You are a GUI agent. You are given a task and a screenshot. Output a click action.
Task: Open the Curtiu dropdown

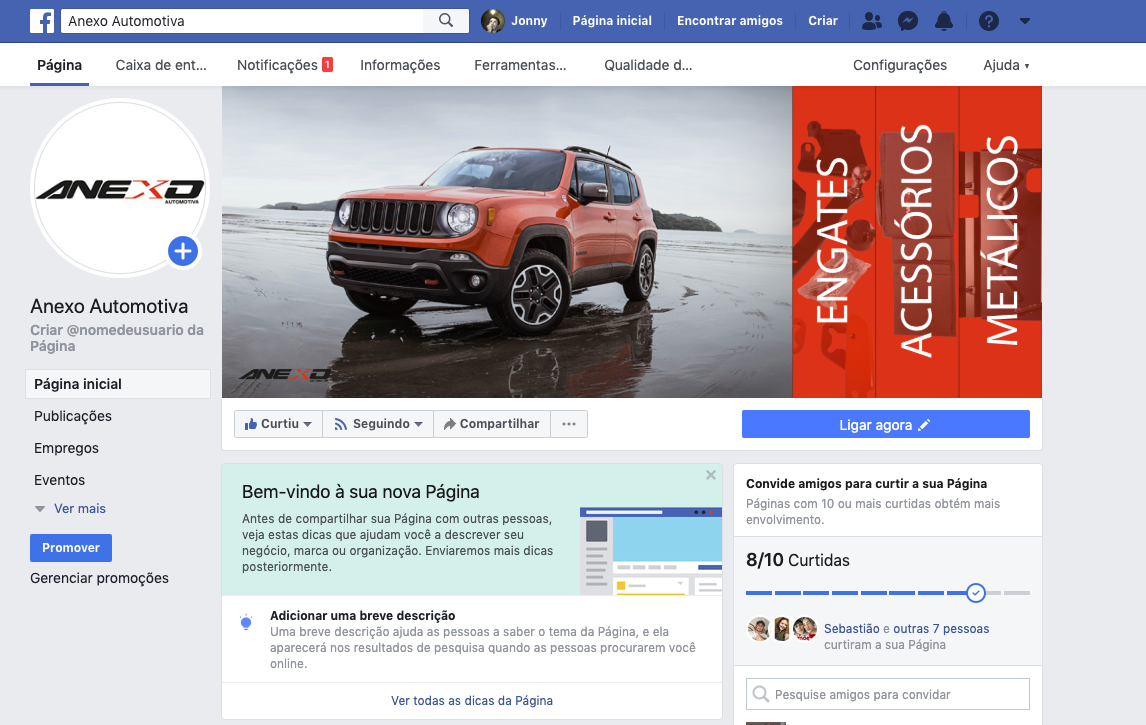[278, 424]
